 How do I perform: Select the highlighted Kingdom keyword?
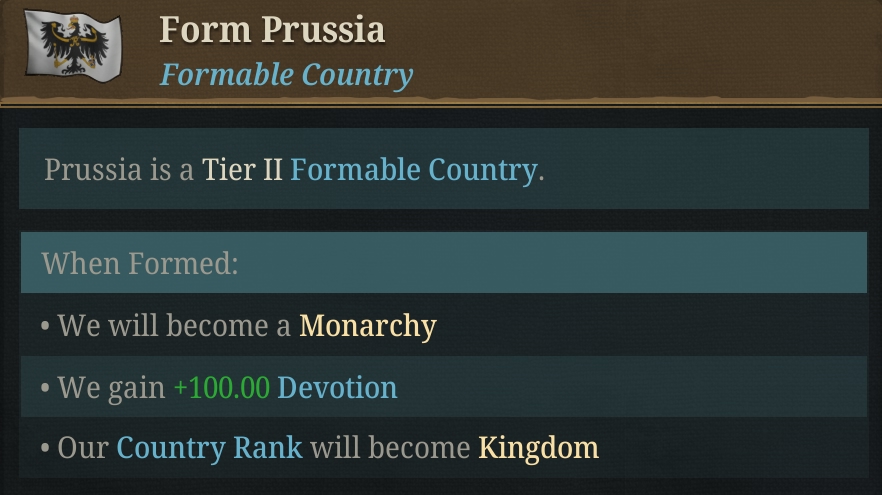pyautogui.click(x=538, y=448)
